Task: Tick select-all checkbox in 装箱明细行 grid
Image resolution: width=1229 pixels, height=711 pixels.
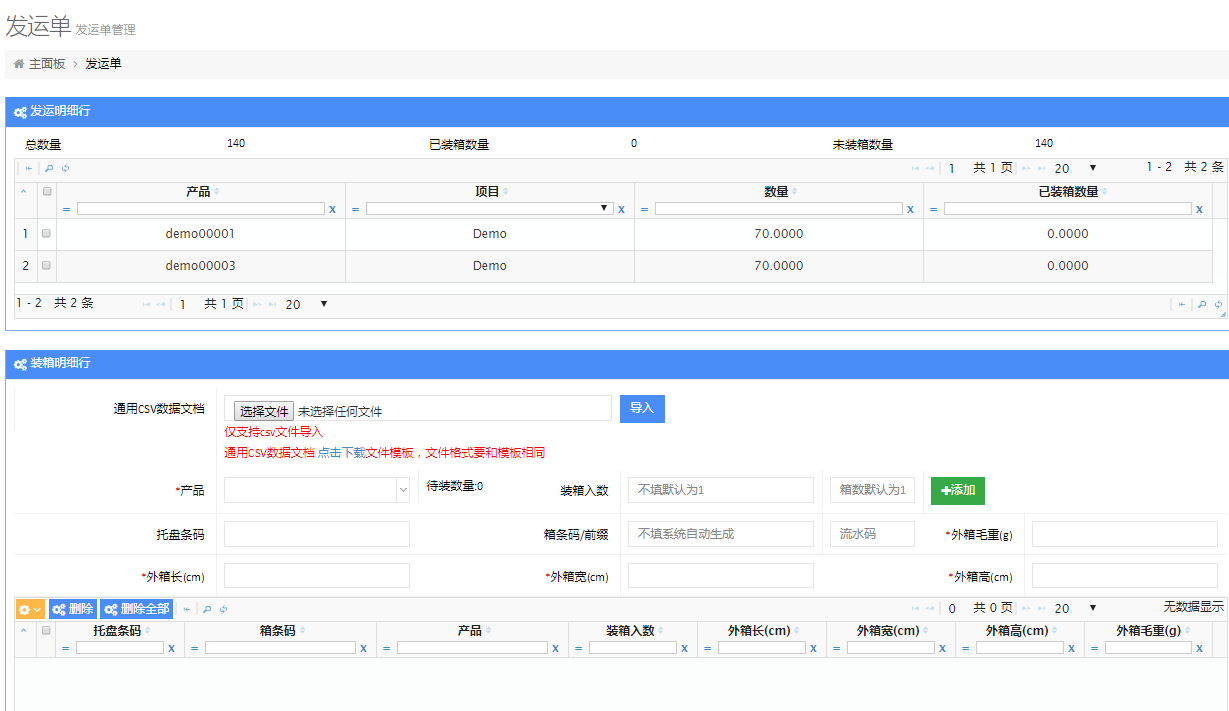Action: 46,631
